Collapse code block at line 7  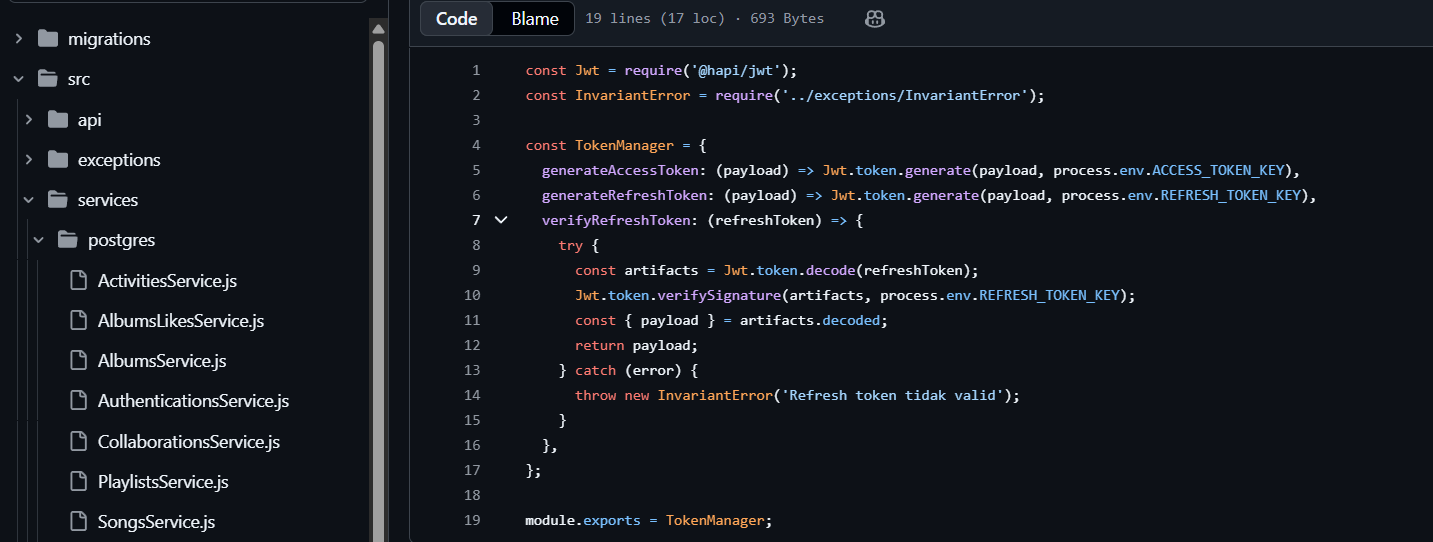tap(501, 220)
